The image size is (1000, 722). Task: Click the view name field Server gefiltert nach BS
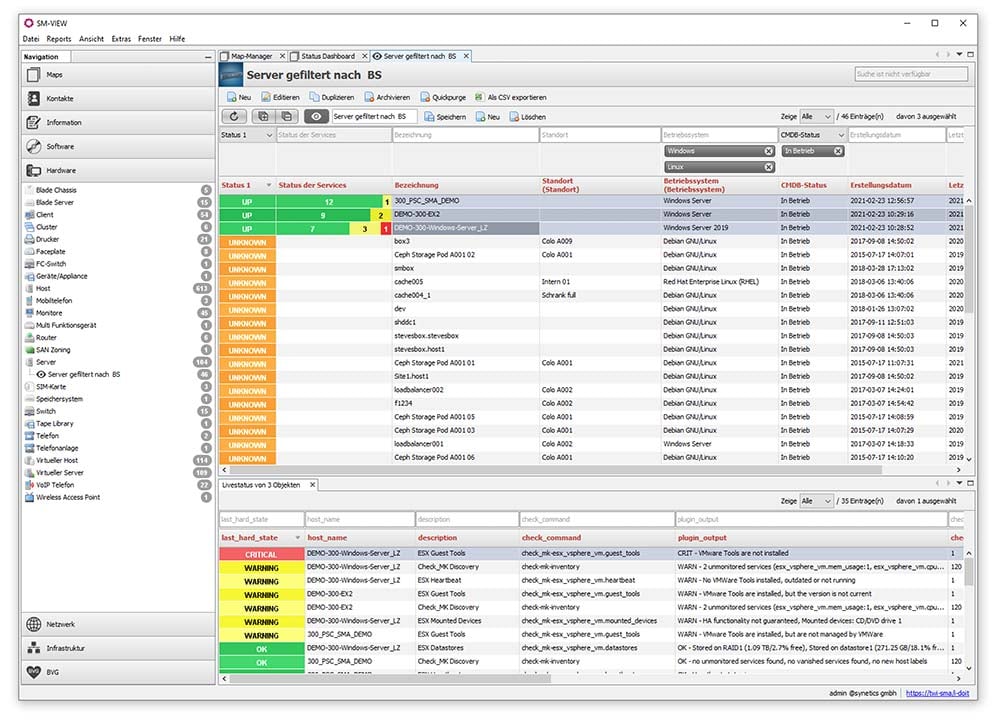tap(374, 117)
